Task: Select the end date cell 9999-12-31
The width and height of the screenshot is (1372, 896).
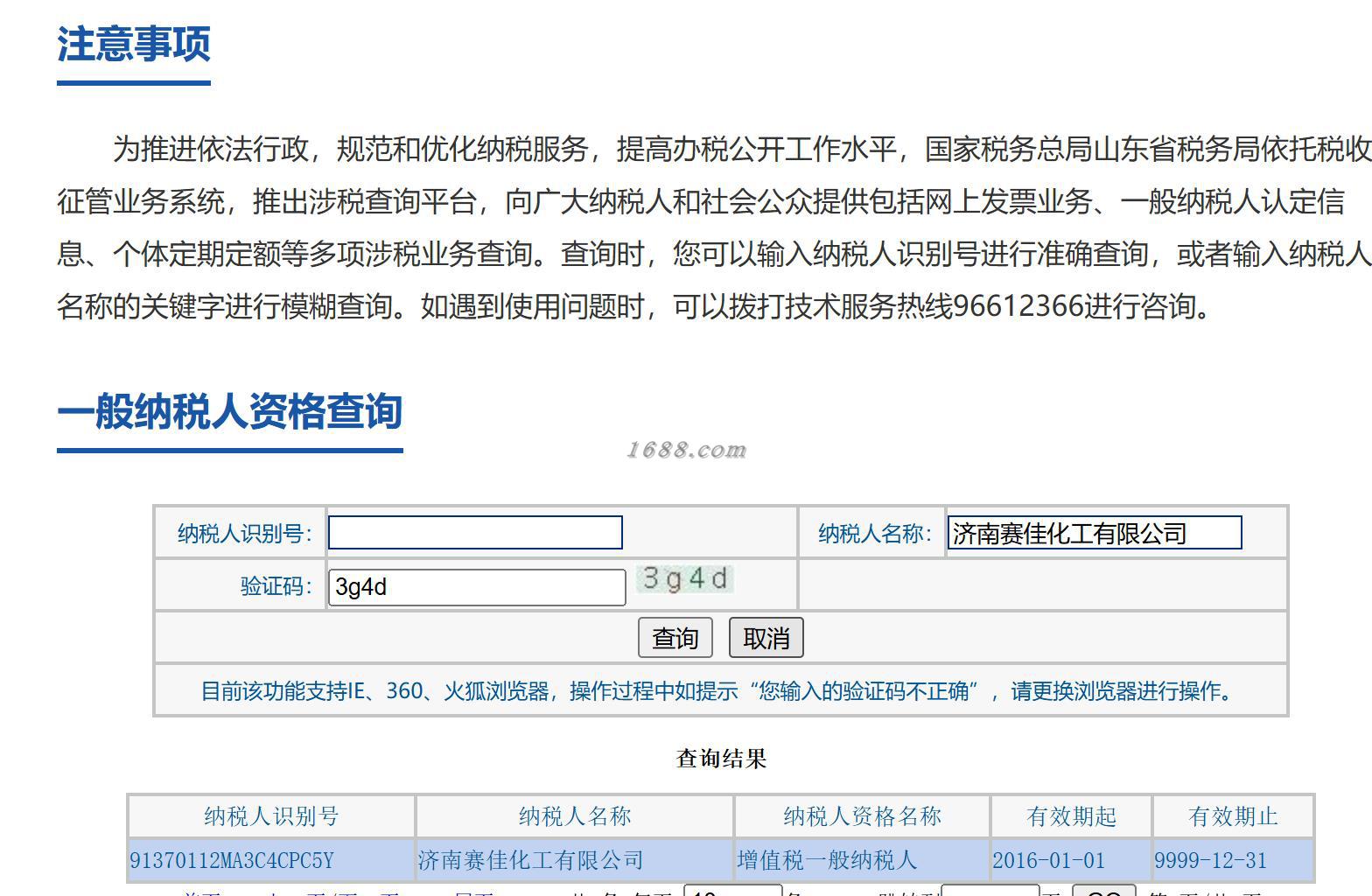Action: coord(1233,860)
